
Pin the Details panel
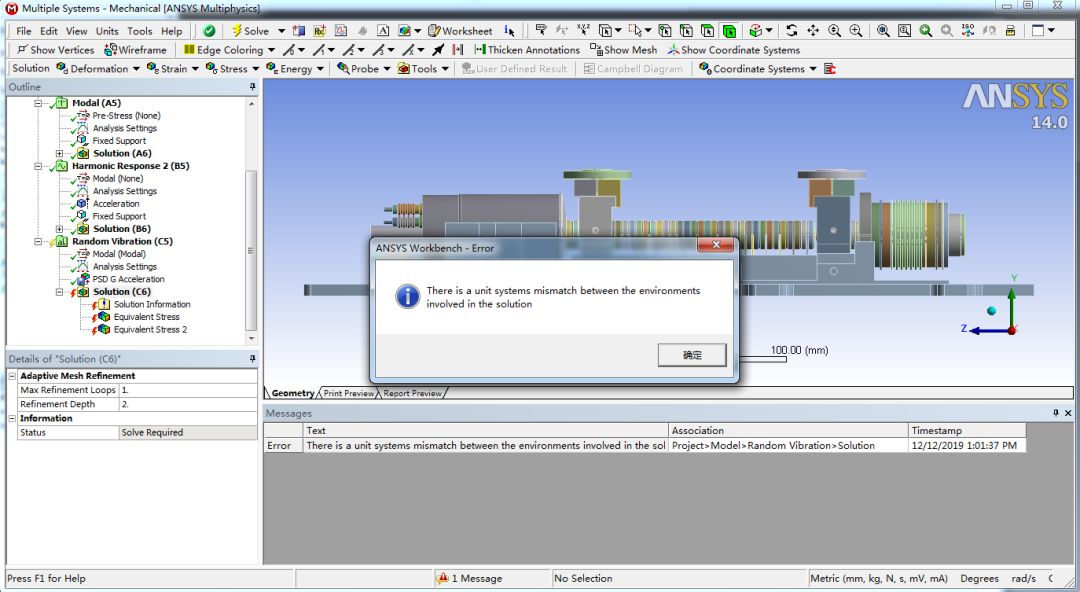click(252, 359)
